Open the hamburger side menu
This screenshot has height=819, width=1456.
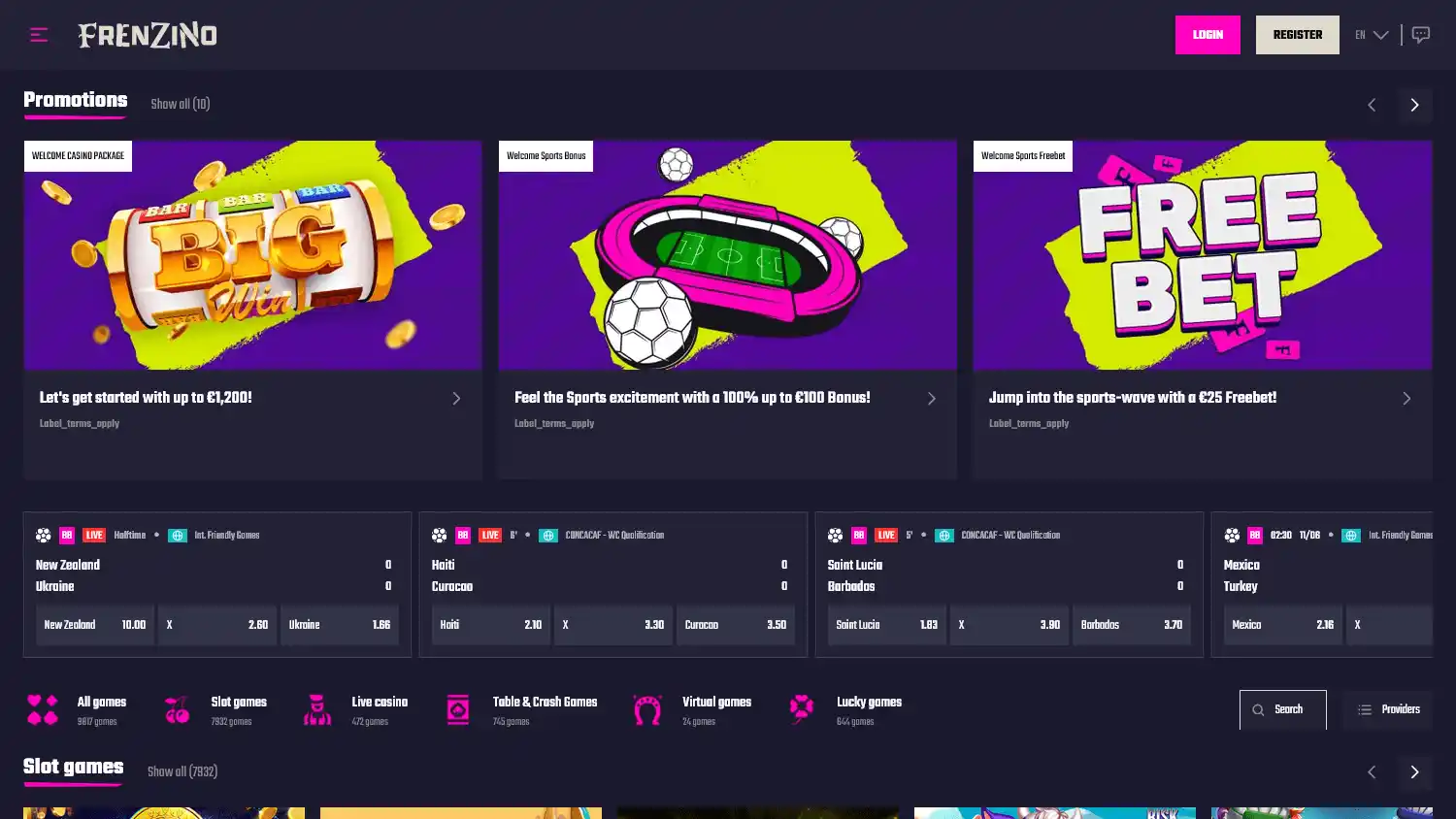click(39, 35)
